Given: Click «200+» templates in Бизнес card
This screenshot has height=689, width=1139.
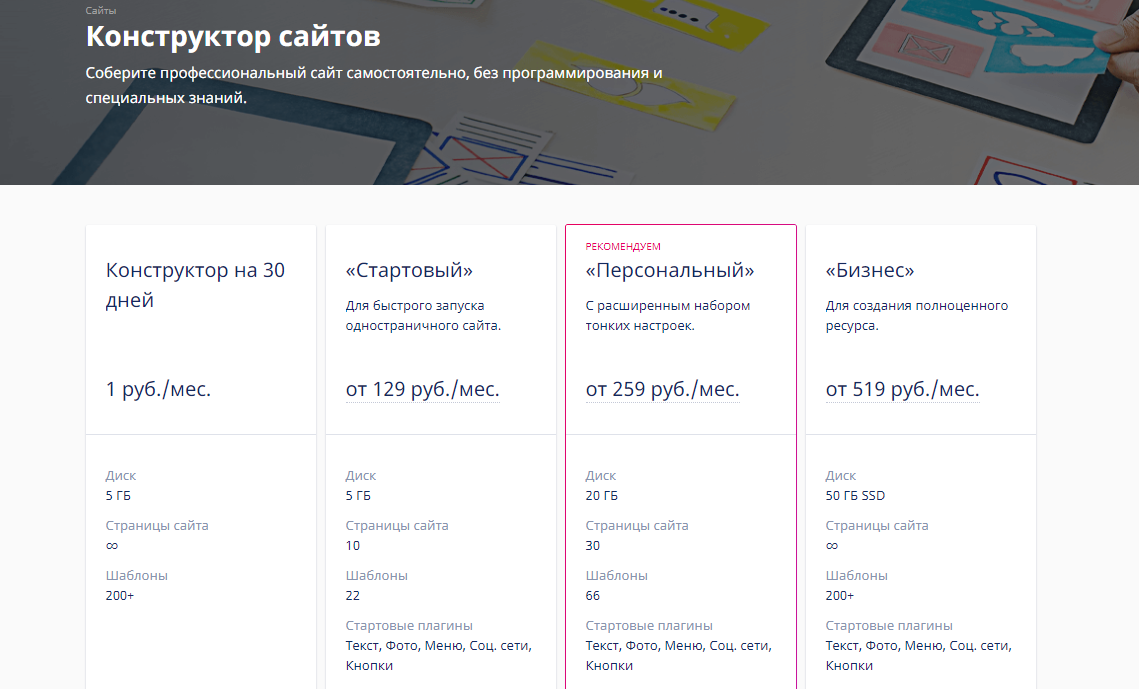Looking at the screenshot, I should coord(840,596).
